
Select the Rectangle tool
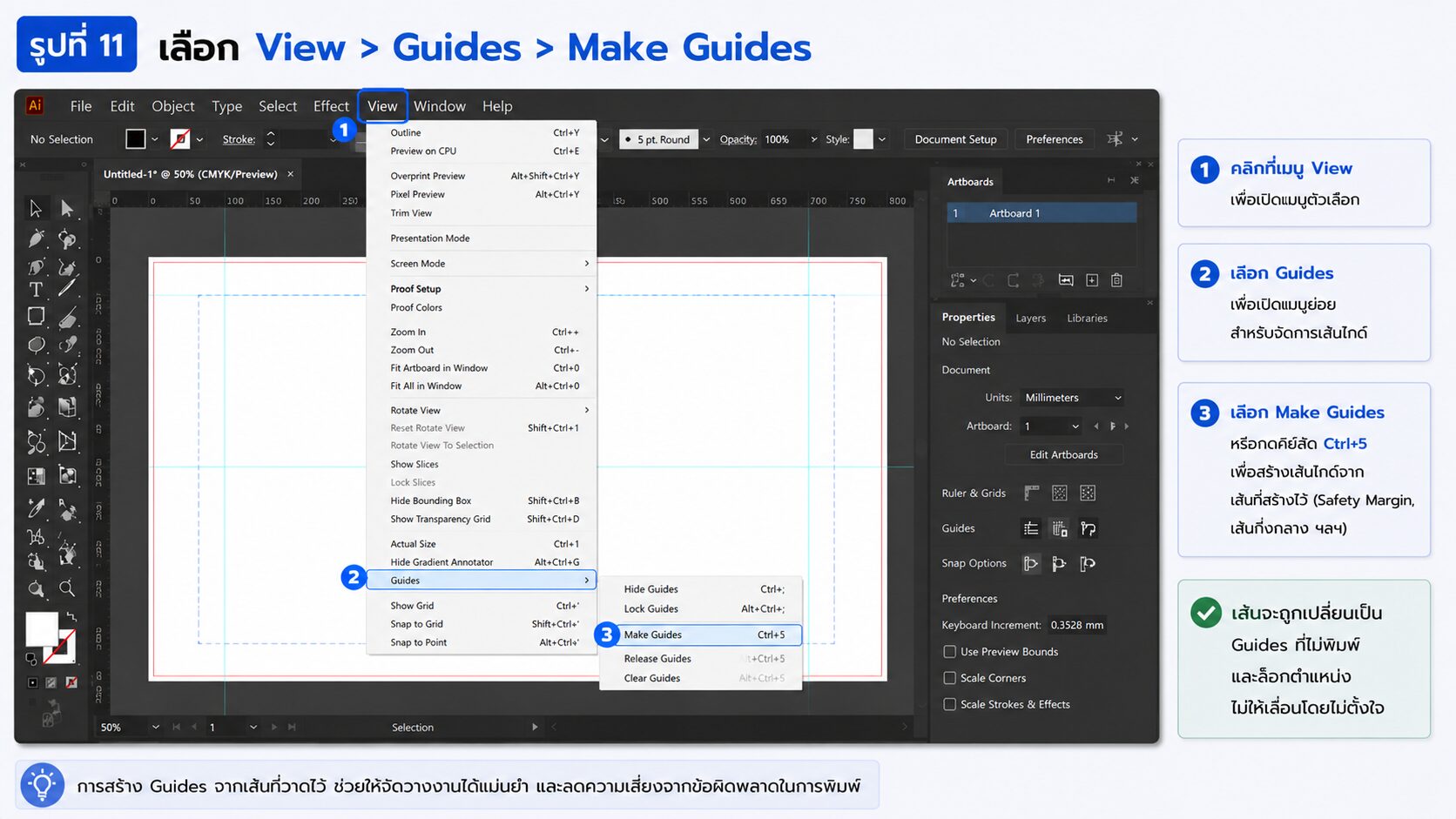[x=36, y=316]
